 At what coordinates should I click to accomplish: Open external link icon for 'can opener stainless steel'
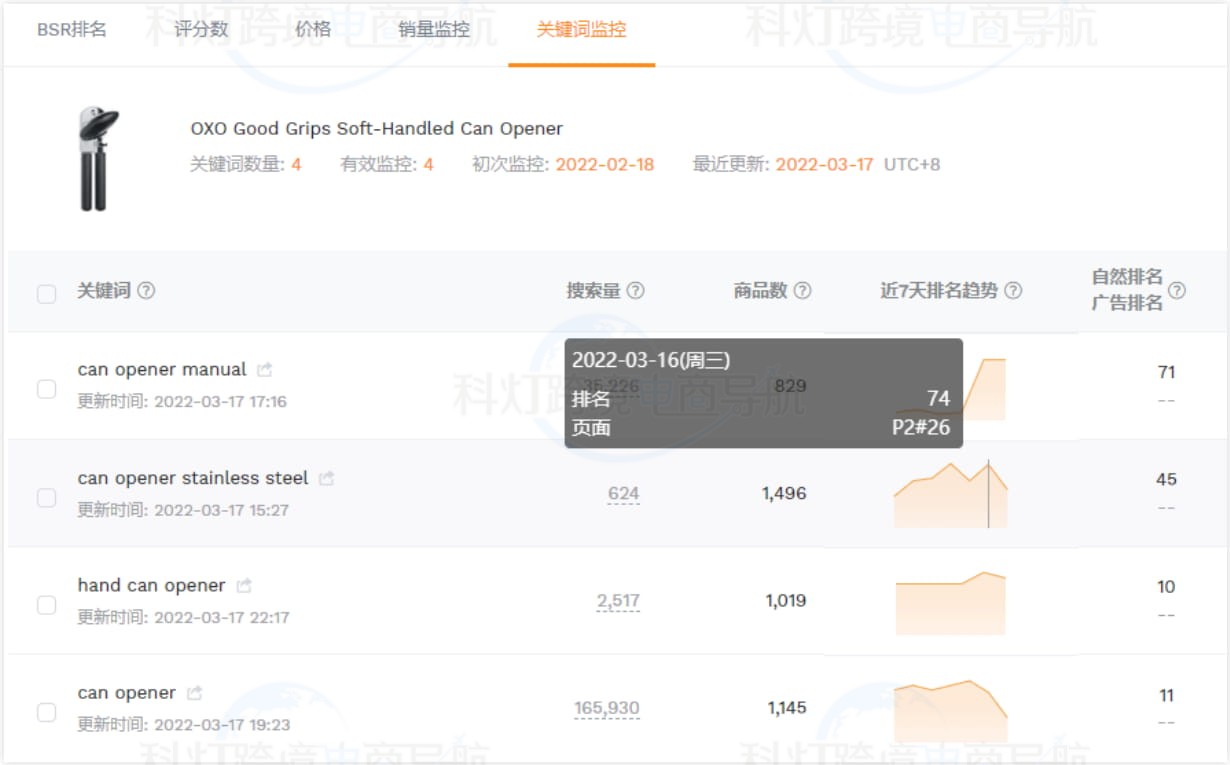coord(326,479)
